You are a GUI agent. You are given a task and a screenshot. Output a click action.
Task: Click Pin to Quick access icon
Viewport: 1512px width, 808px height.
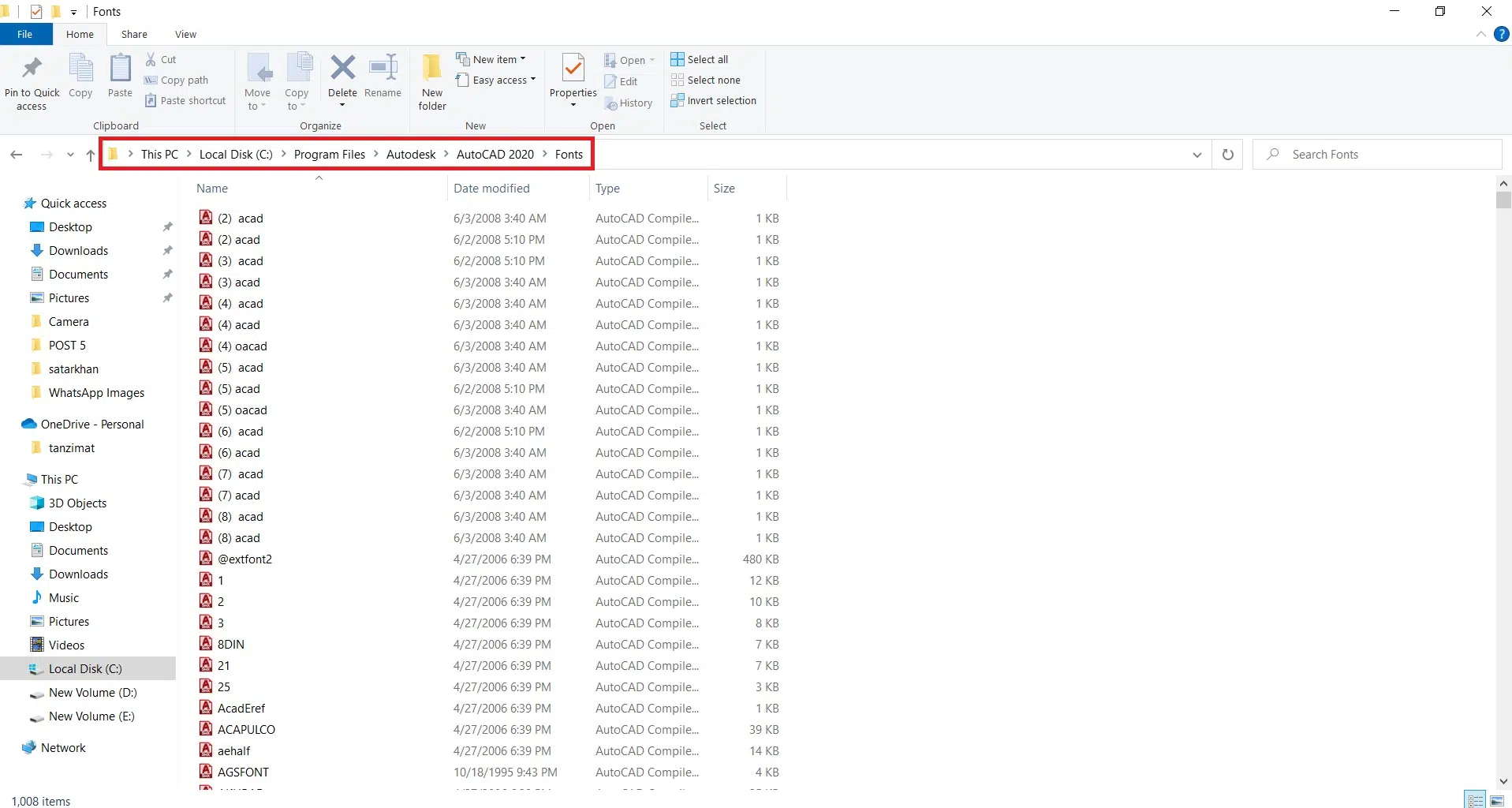[x=32, y=69]
